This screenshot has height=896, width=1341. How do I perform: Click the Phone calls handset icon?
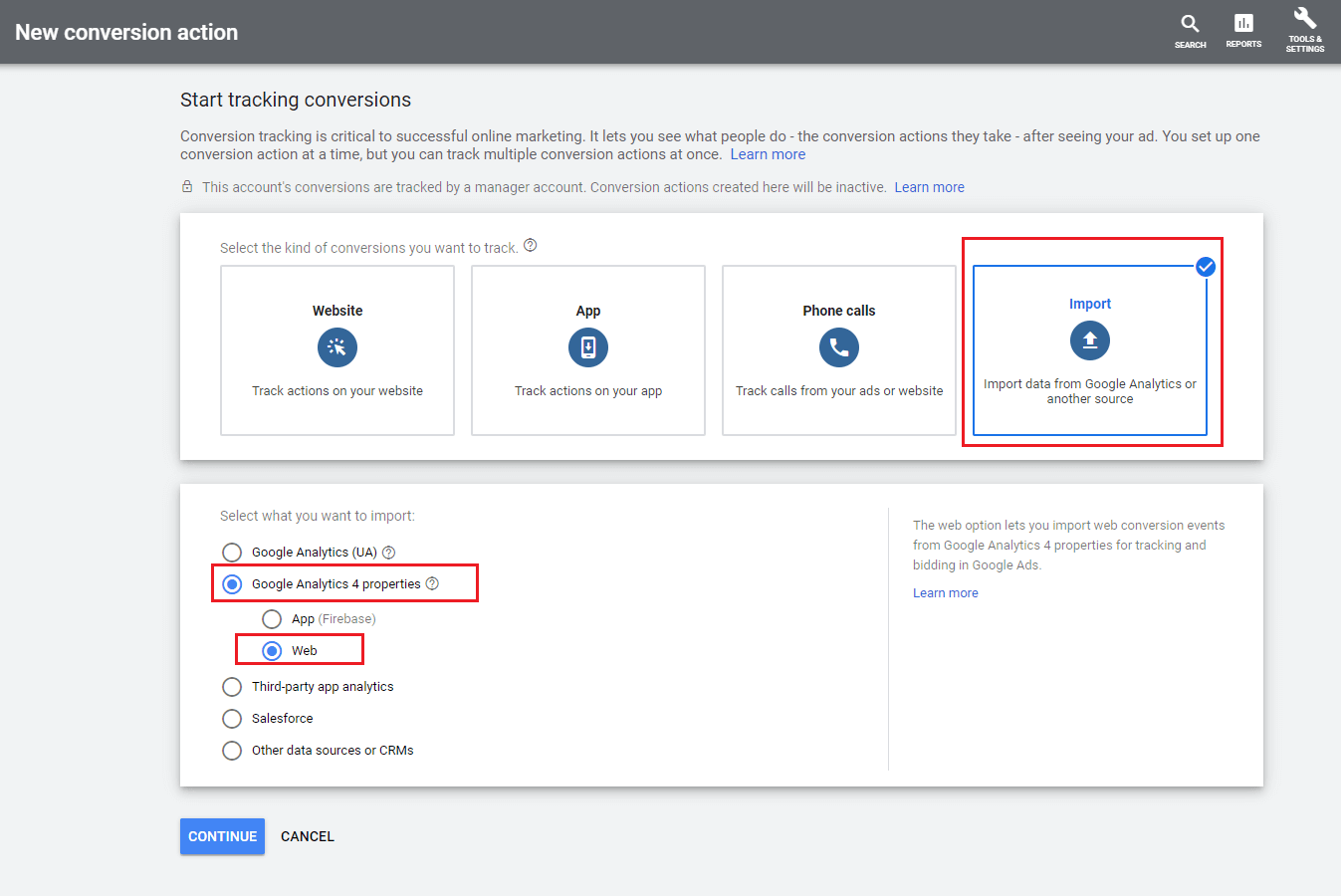pyautogui.click(x=839, y=347)
